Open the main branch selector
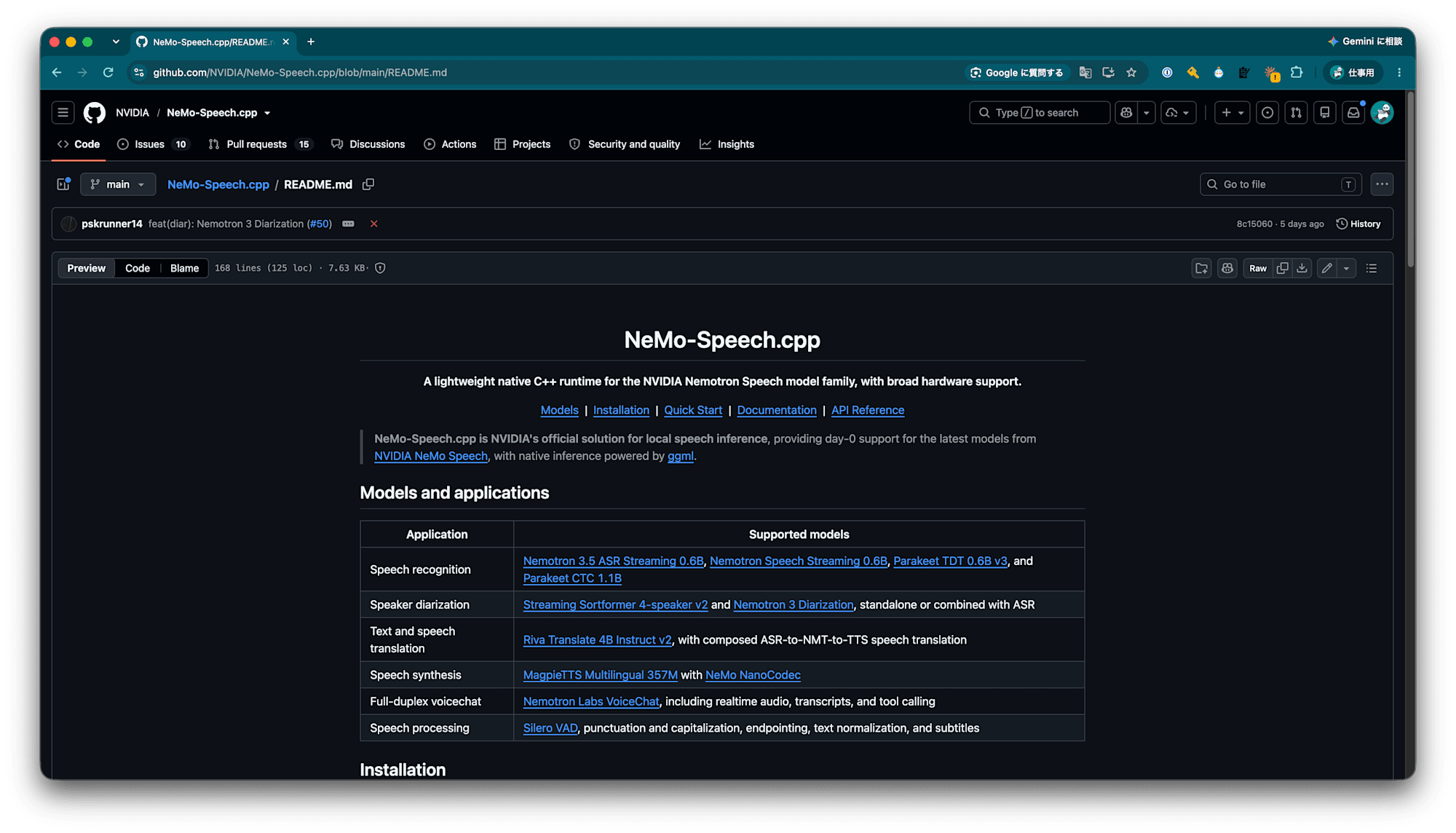The width and height of the screenshot is (1456, 833). (118, 184)
